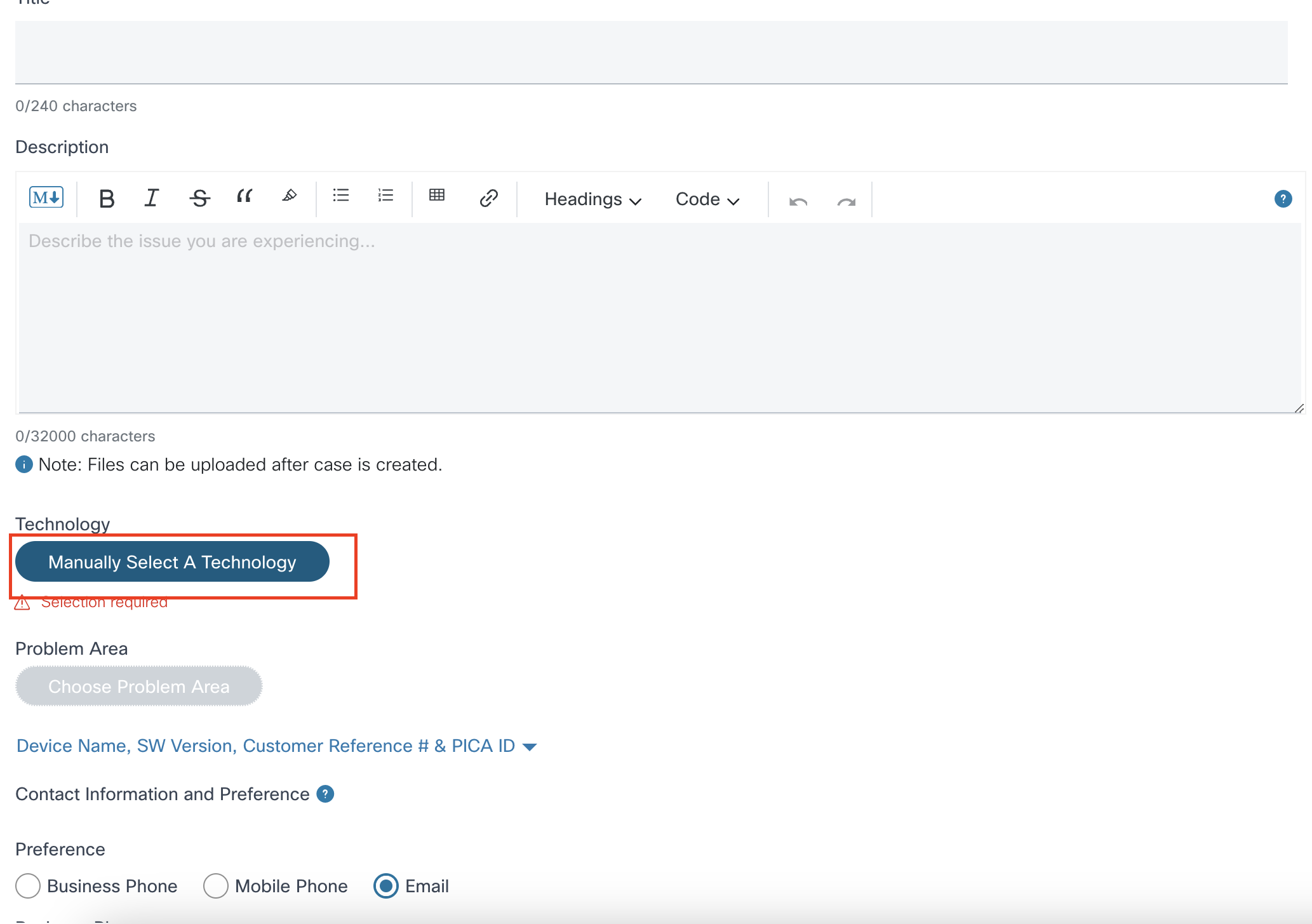Click Manually Select A Technology button
Viewport: 1312px width, 924px height.
pos(172,562)
